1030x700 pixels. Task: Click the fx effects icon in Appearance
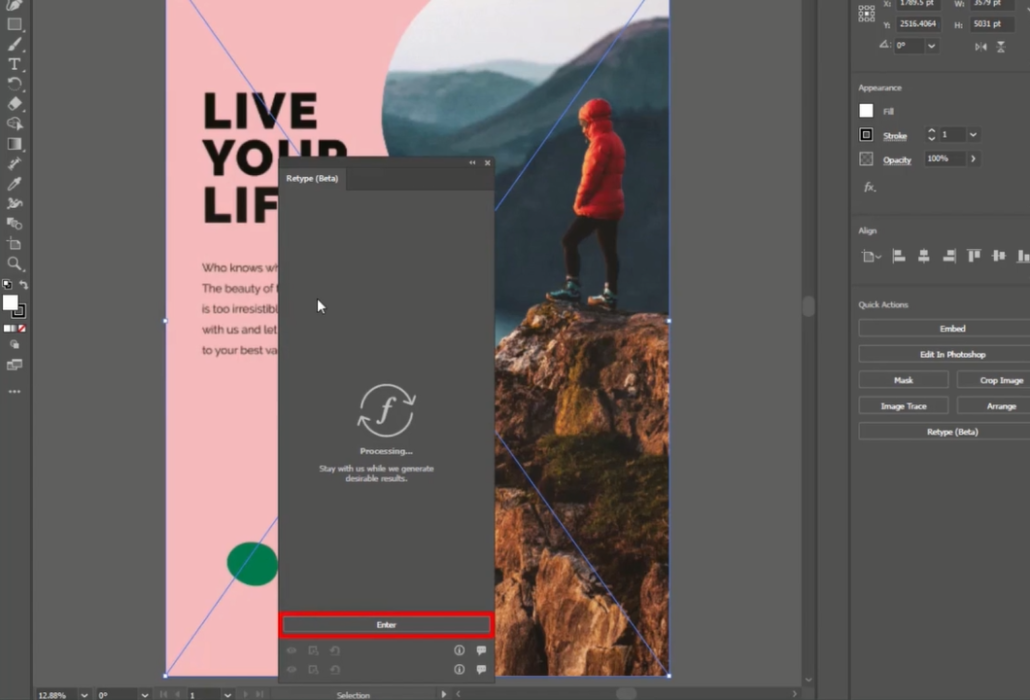[869, 187]
